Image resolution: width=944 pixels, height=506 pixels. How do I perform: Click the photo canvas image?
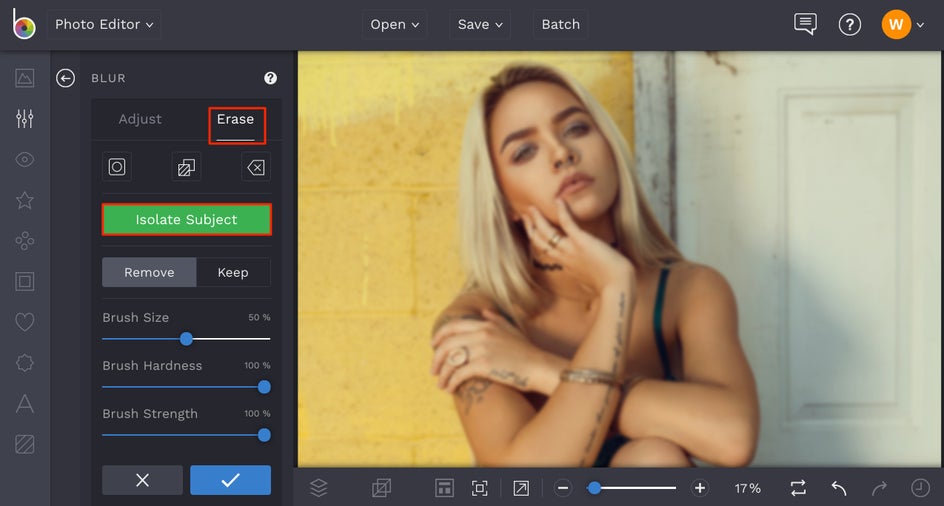pyautogui.click(x=620, y=258)
